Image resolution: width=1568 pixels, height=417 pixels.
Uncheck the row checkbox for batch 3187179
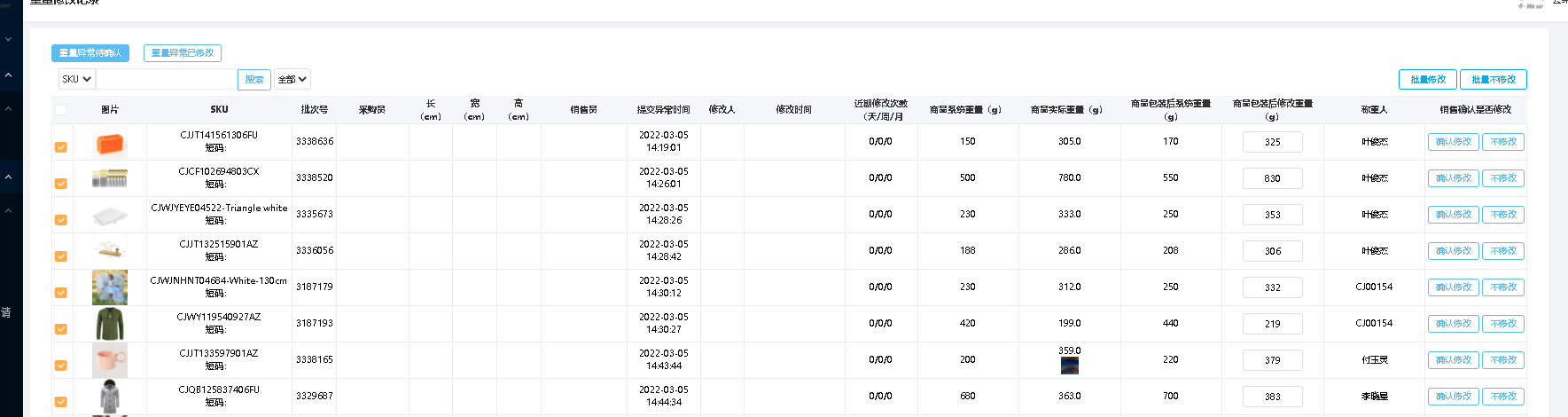[60, 293]
